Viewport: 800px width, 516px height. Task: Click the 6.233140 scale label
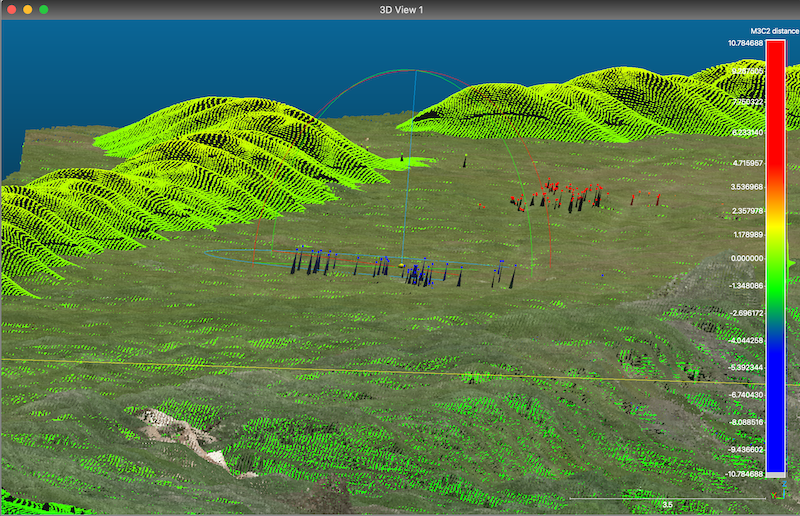pyautogui.click(x=747, y=133)
